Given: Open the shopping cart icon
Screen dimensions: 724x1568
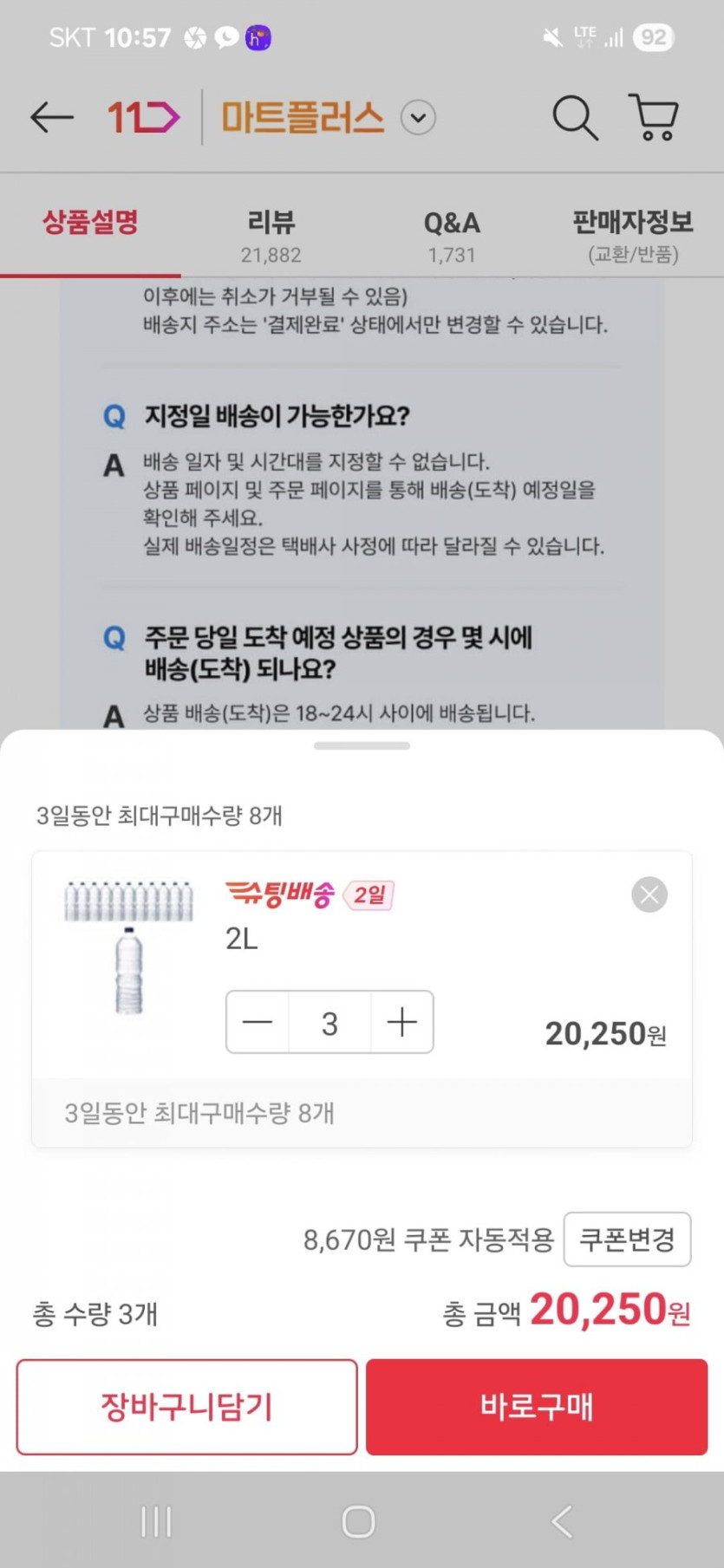Looking at the screenshot, I should tap(653, 117).
